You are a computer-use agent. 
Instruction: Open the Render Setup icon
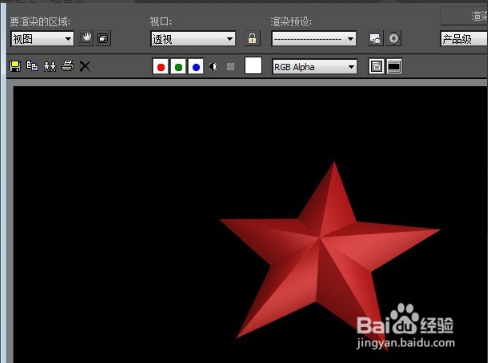pyautogui.click(x=376, y=38)
